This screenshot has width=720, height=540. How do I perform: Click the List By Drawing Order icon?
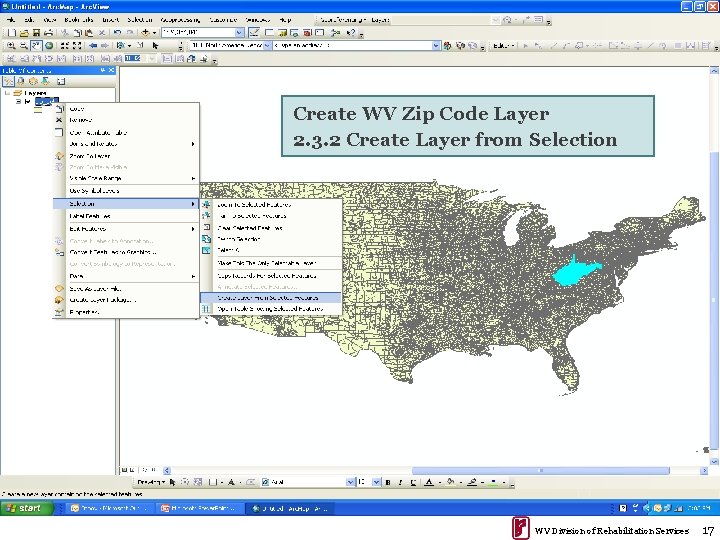[x=8, y=82]
